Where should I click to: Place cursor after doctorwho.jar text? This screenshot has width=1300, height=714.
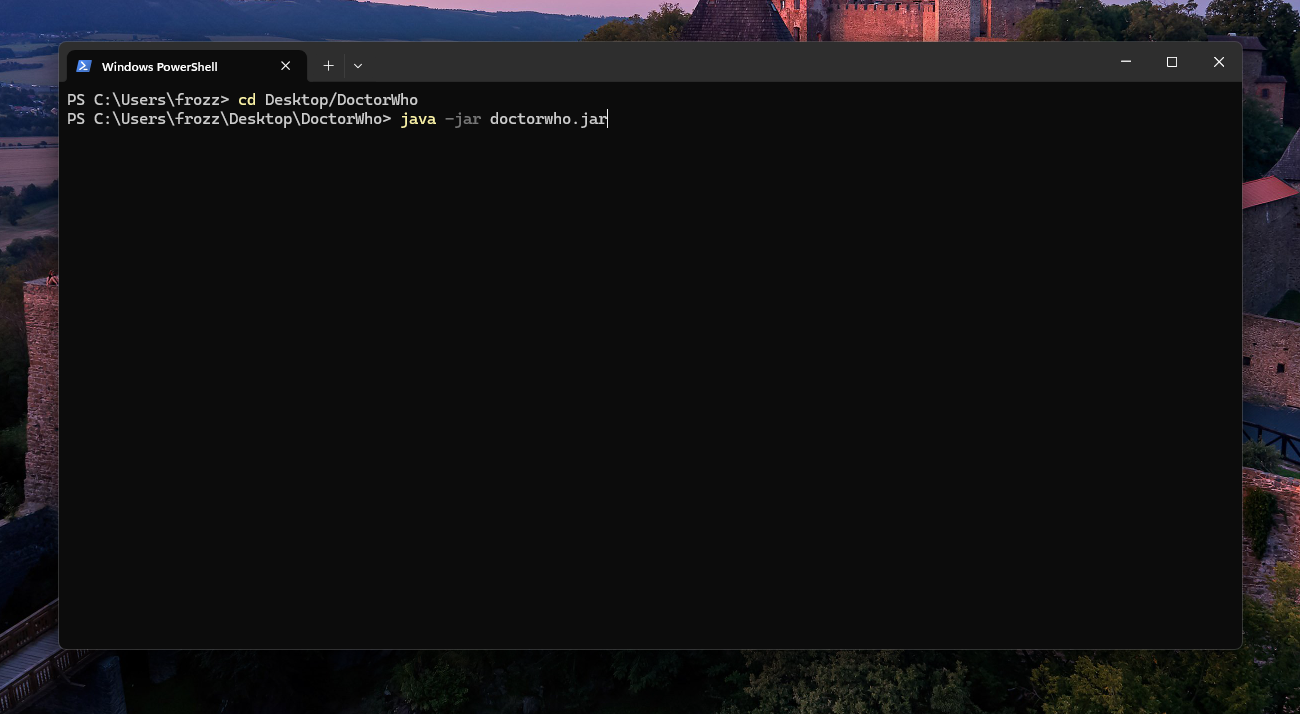[607, 118]
